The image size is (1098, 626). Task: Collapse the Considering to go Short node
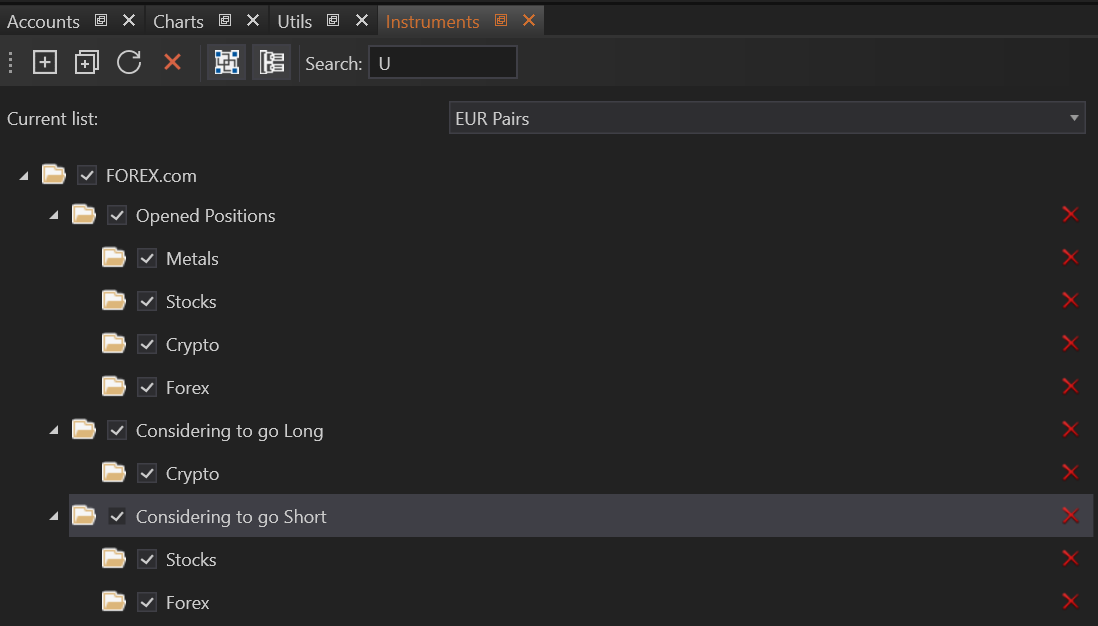click(54, 517)
